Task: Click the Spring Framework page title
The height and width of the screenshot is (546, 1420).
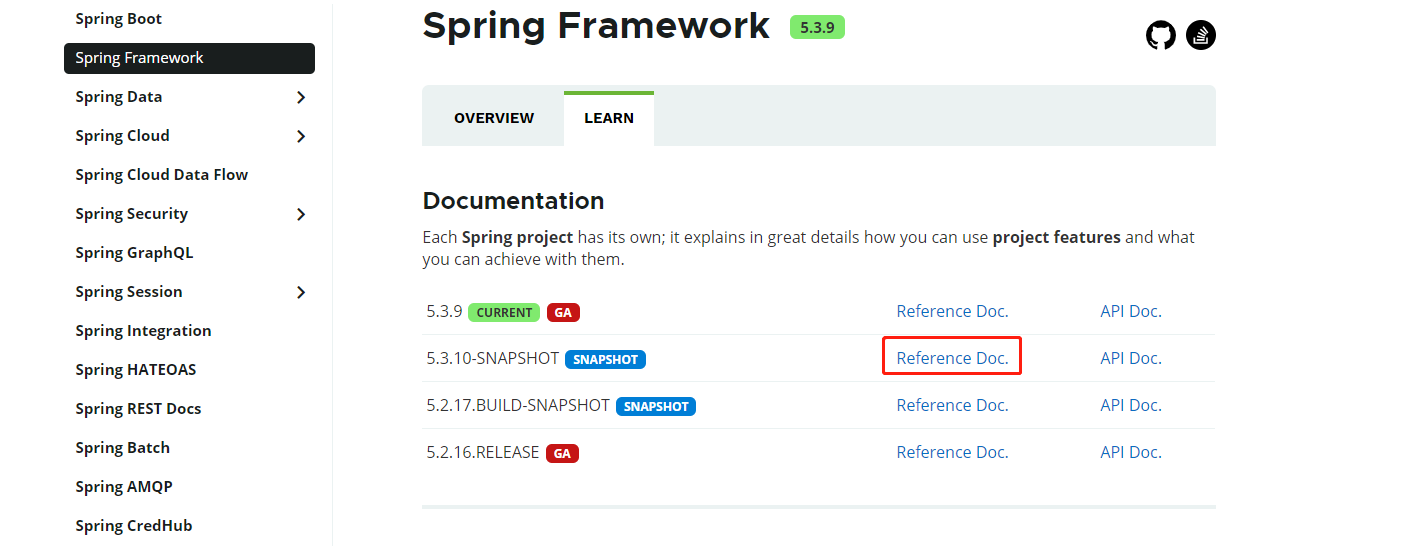Action: [596, 26]
